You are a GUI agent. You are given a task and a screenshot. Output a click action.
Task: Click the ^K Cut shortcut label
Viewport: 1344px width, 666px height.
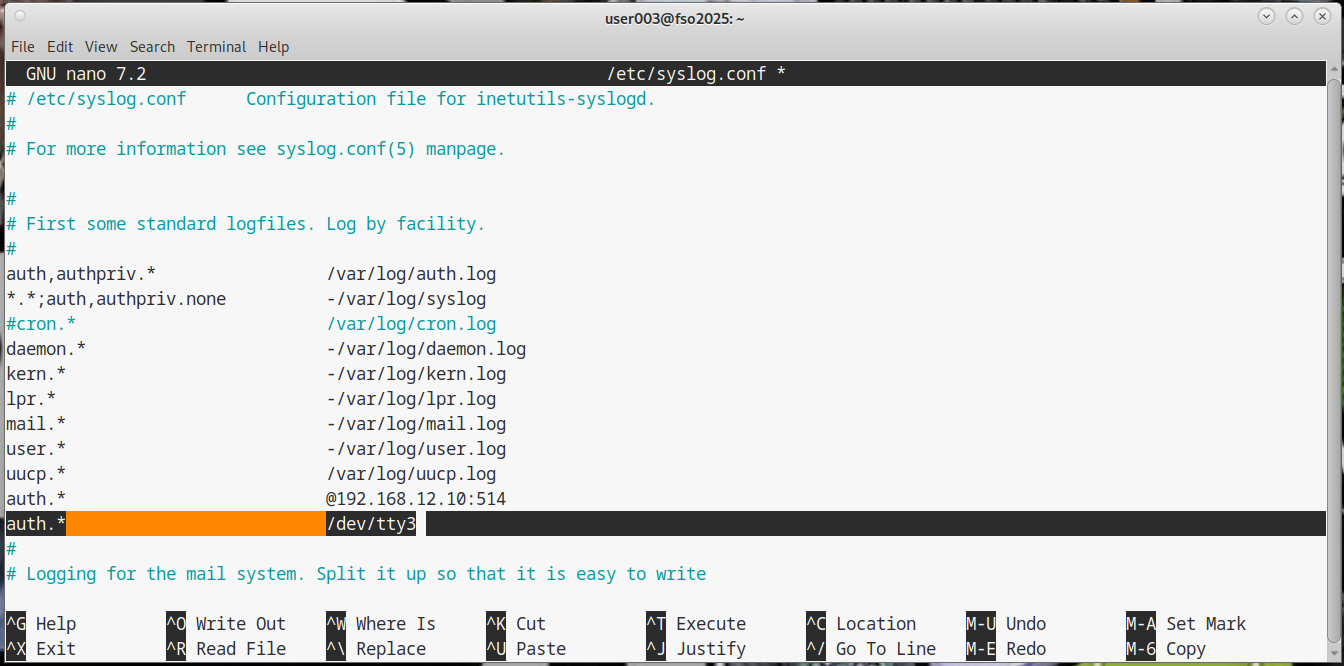point(516,624)
